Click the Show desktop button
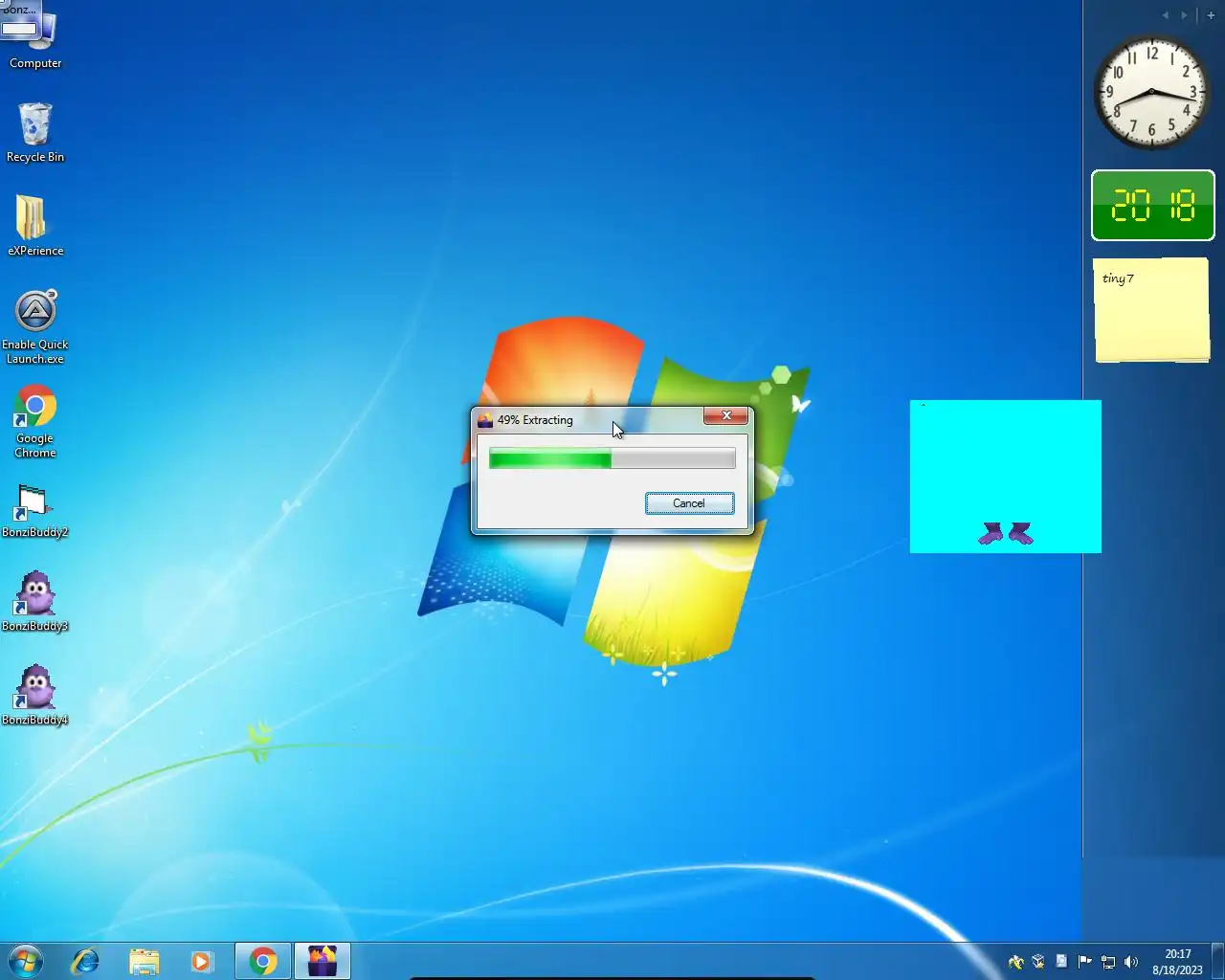Screen dimensions: 1225x980 click(1218, 961)
